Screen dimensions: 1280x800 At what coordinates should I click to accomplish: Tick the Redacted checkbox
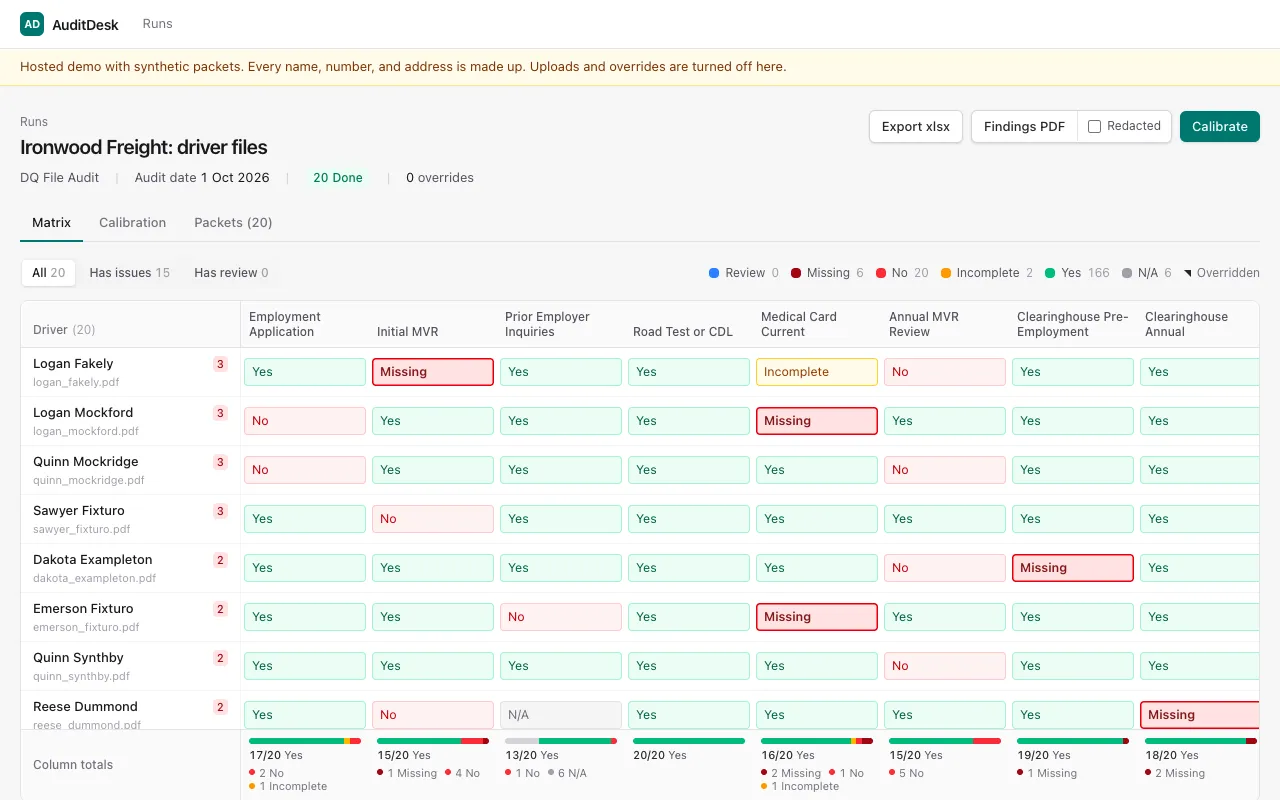coord(1094,127)
